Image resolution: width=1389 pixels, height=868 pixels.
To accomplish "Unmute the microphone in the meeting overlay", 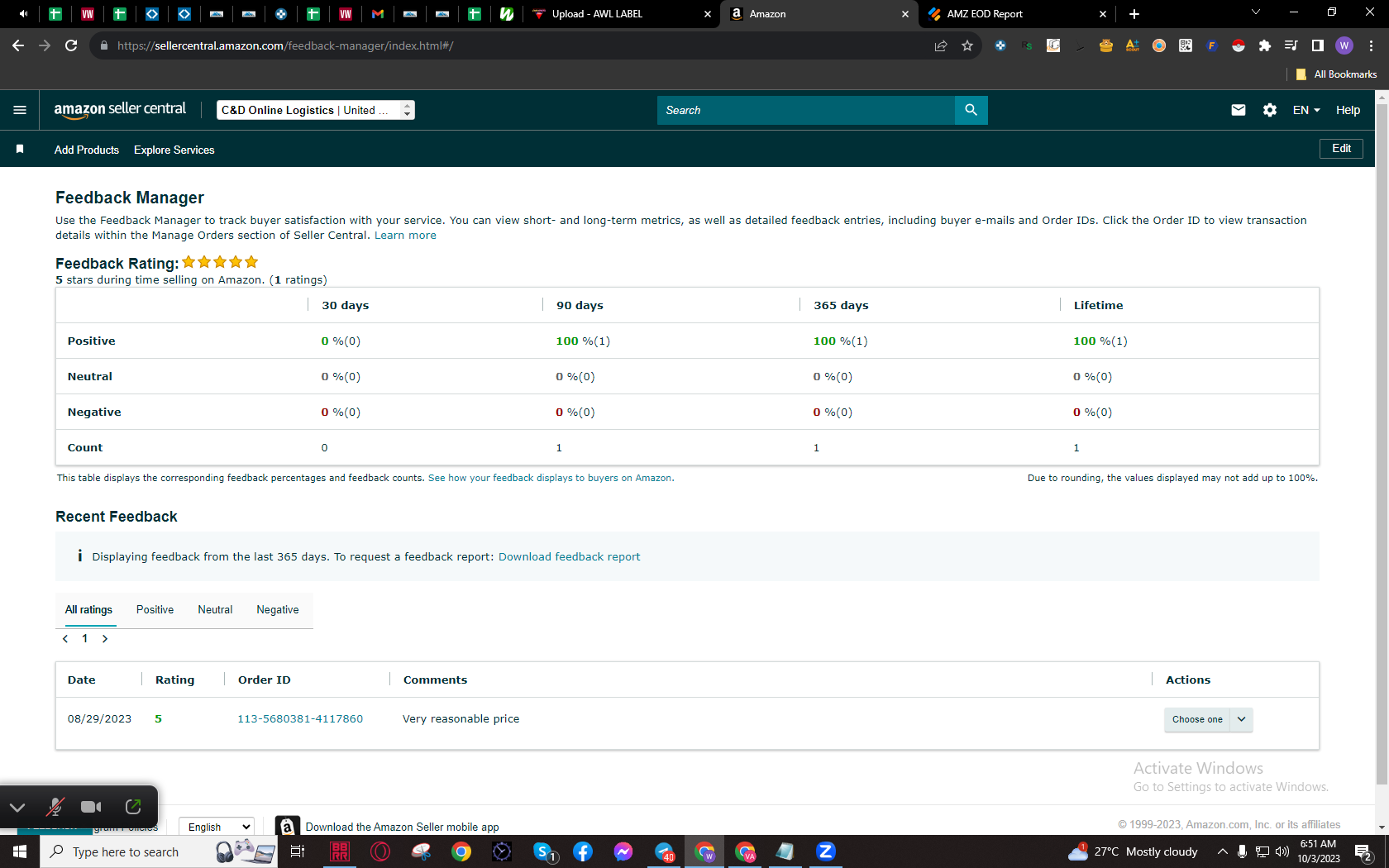I will [55, 807].
